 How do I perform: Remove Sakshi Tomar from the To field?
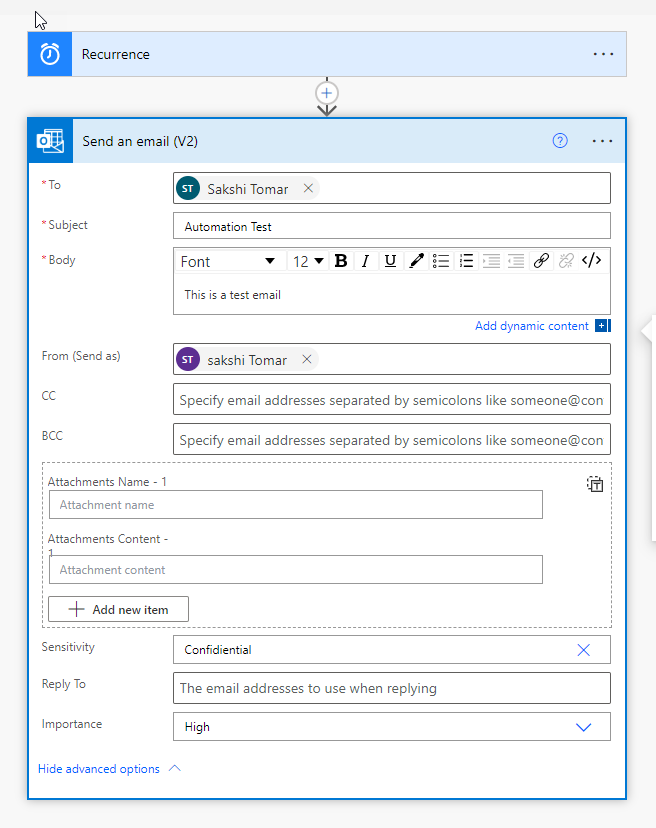(308, 188)
